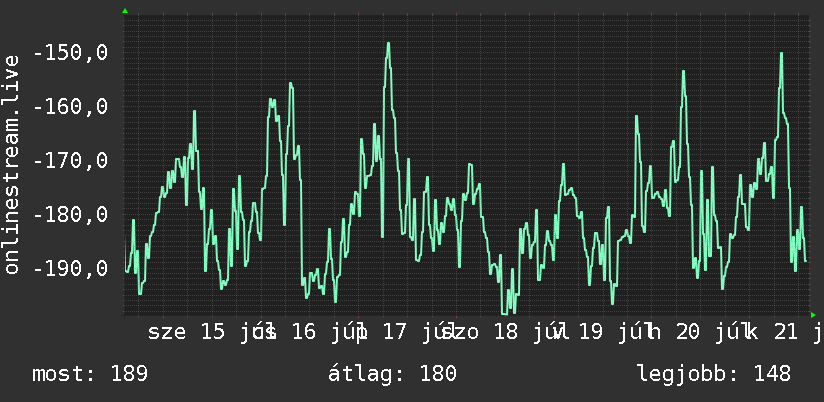Click the '19 júl' date label
Screen dimensions: 824x402
[x=610, y=332]
